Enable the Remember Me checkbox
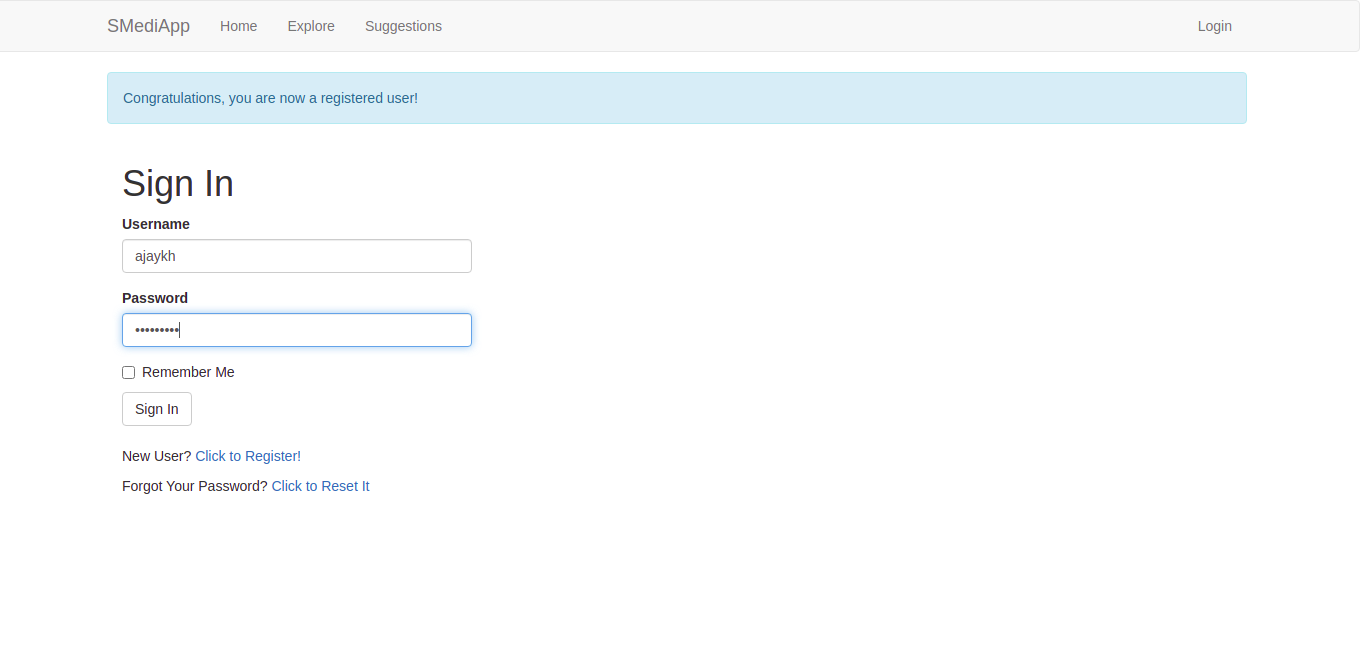 (128, 372)
